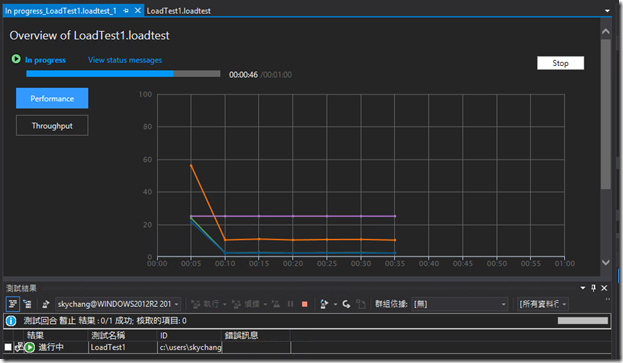This screenshot has height=363, width=623.
Task: Close the test results panel
Action: [x=604, y=288]
